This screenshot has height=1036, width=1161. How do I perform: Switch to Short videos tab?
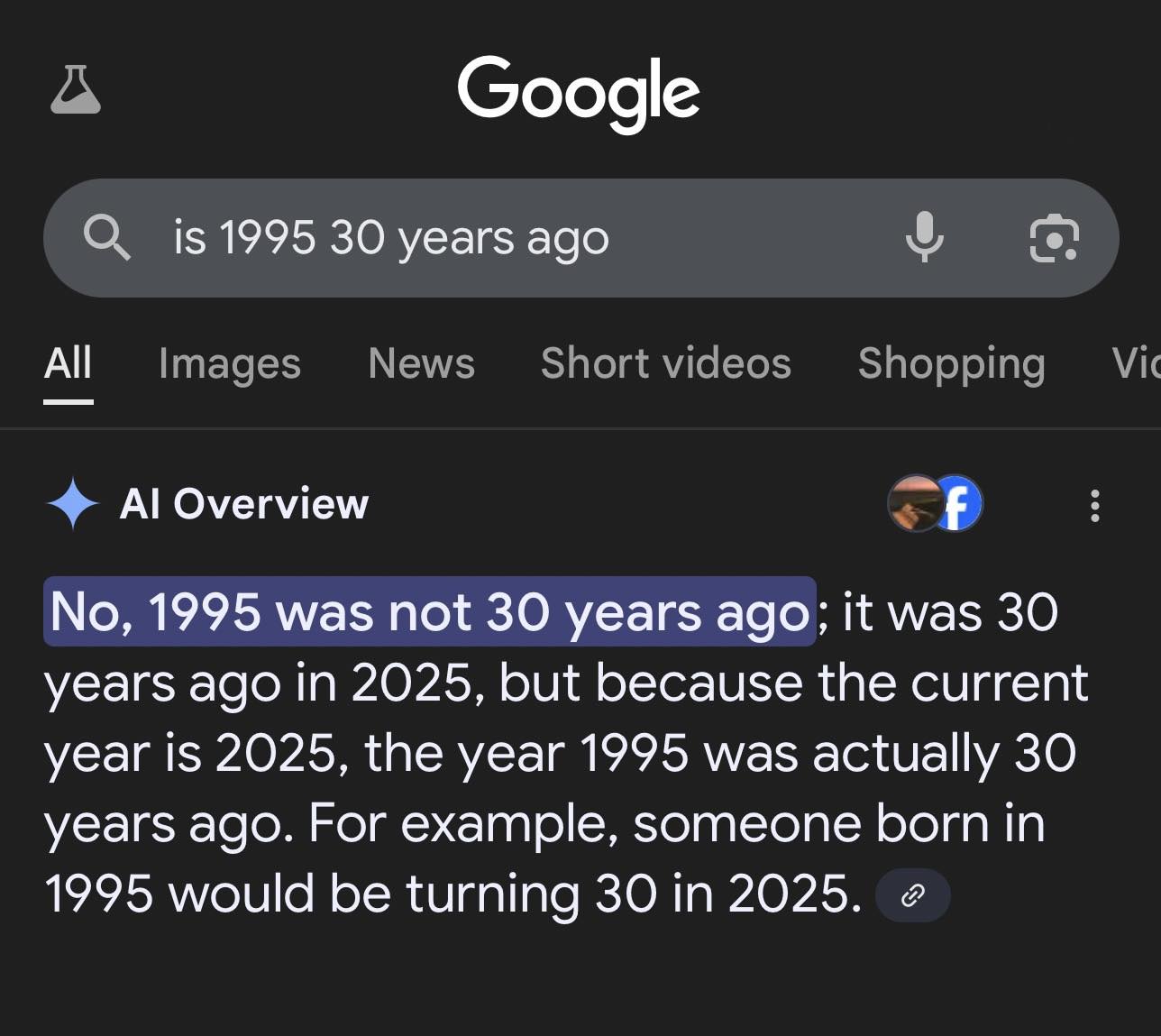(x=665, y=363)
